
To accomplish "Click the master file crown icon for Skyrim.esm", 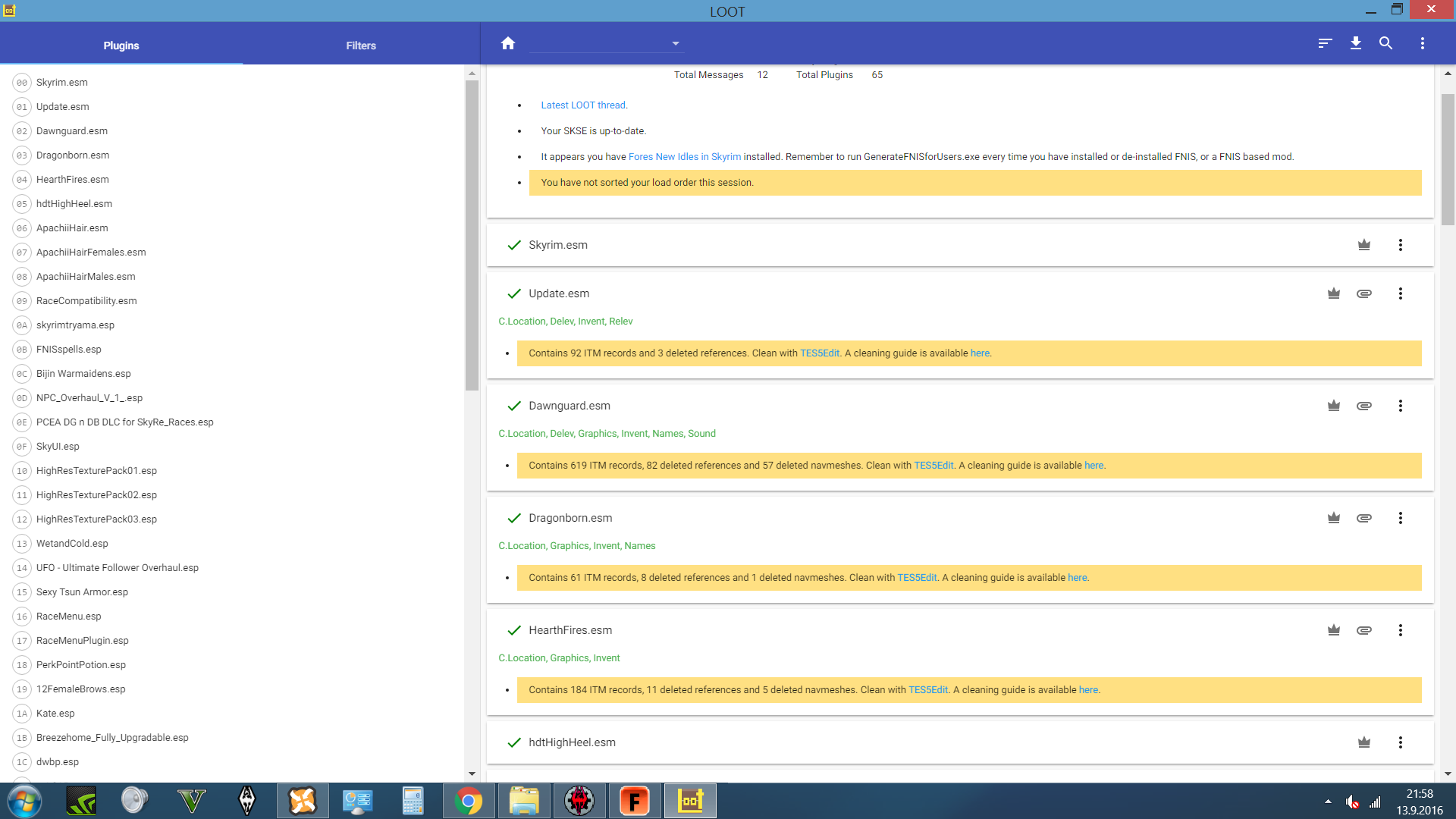I will point(1364,245).
